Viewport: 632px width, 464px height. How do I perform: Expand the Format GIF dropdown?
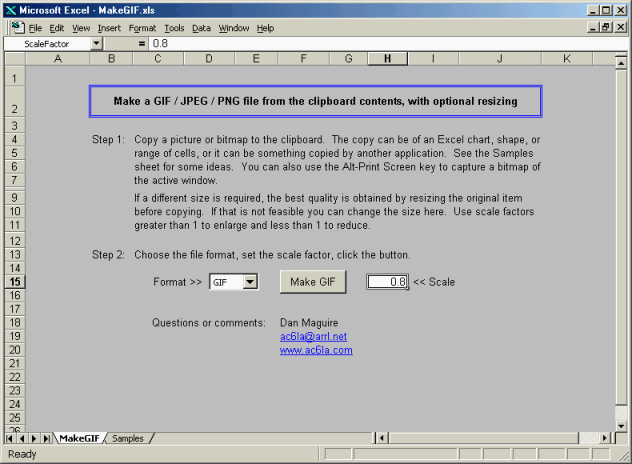pos(250,283)
